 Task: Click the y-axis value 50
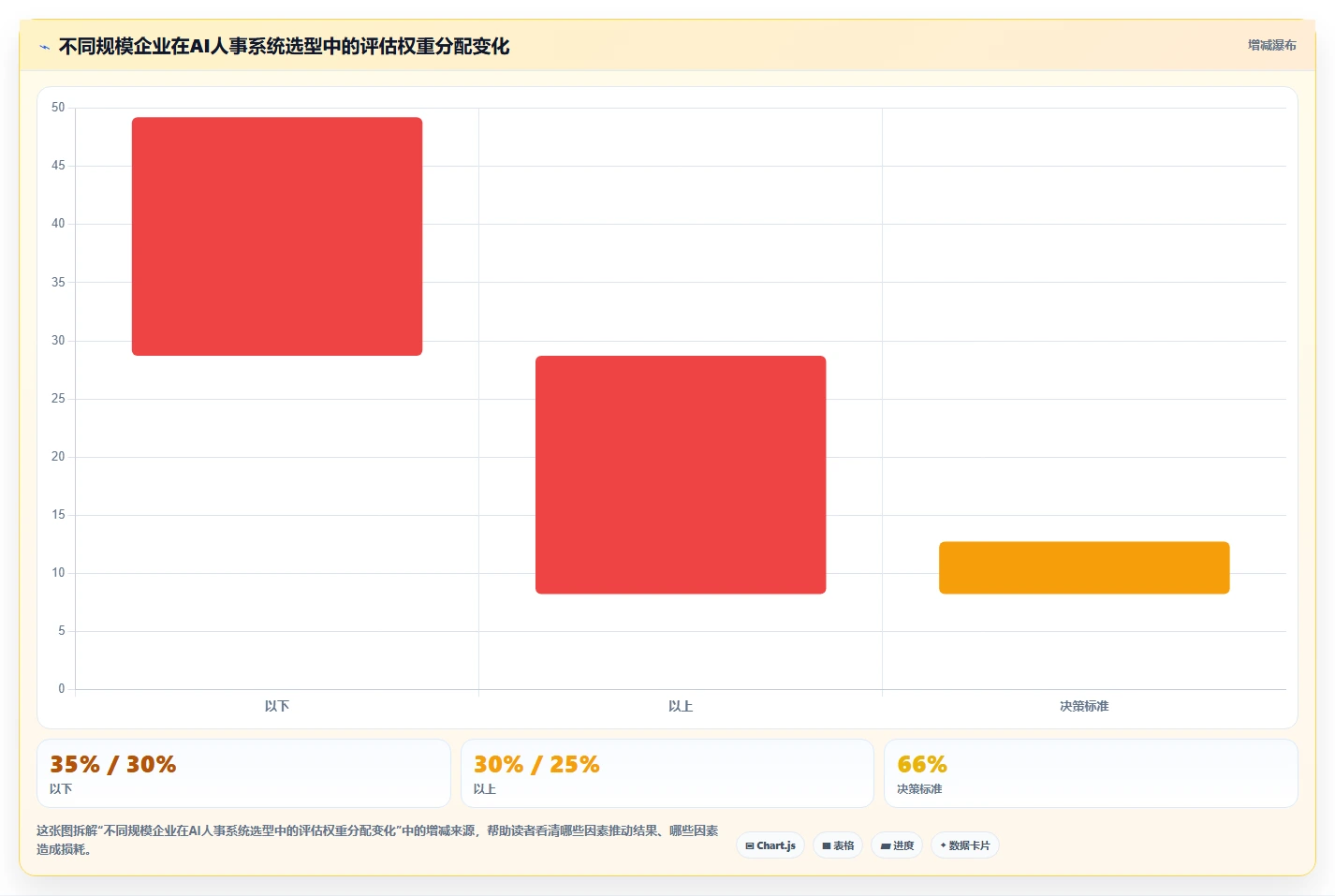[58, 108]
